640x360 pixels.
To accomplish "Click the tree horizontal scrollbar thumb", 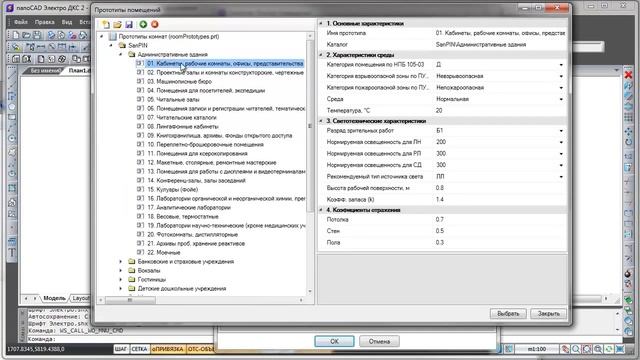I will [130, 300].
